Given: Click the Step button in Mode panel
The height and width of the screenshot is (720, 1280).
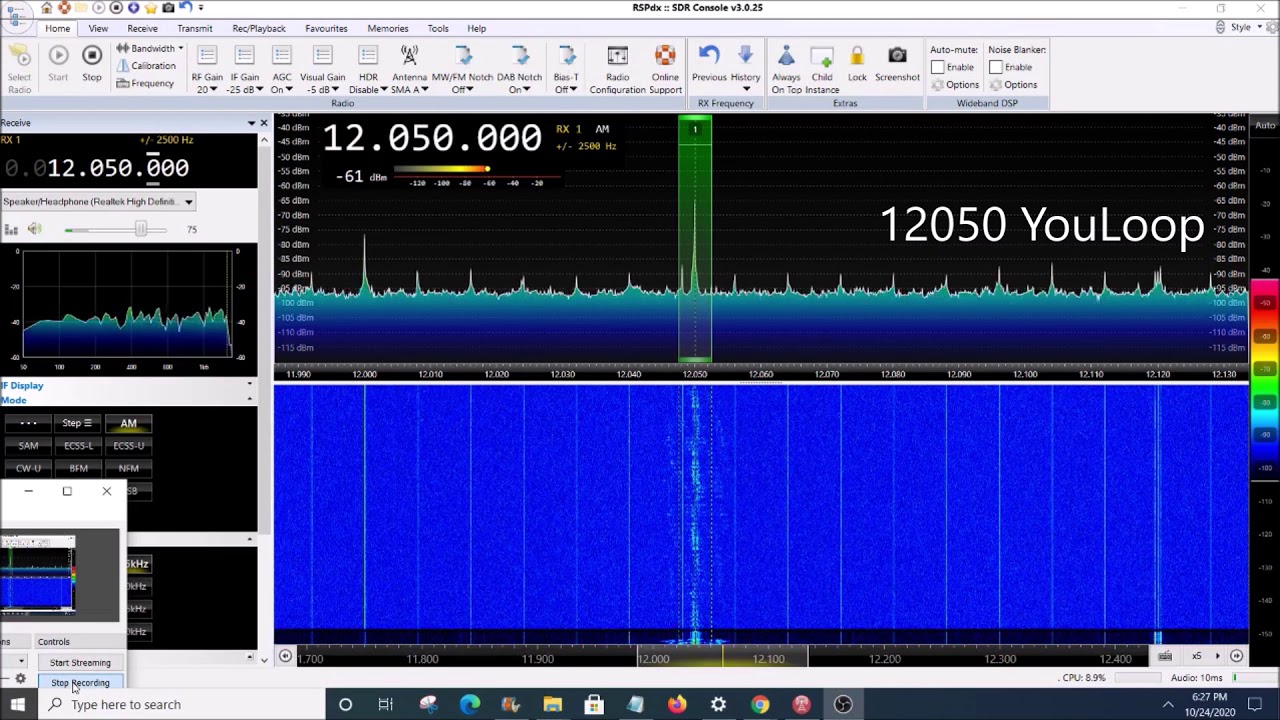Looking at the screenshot, I should 77,424.
